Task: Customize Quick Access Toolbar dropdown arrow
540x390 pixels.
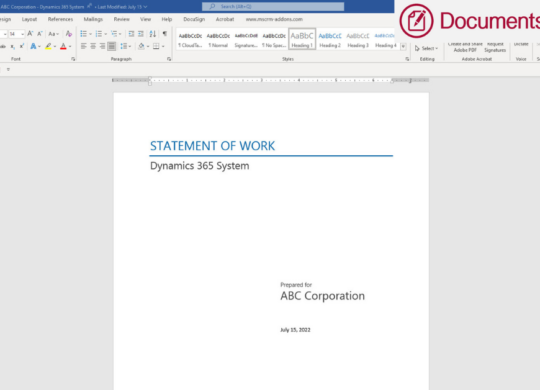Action: [8, 69]
